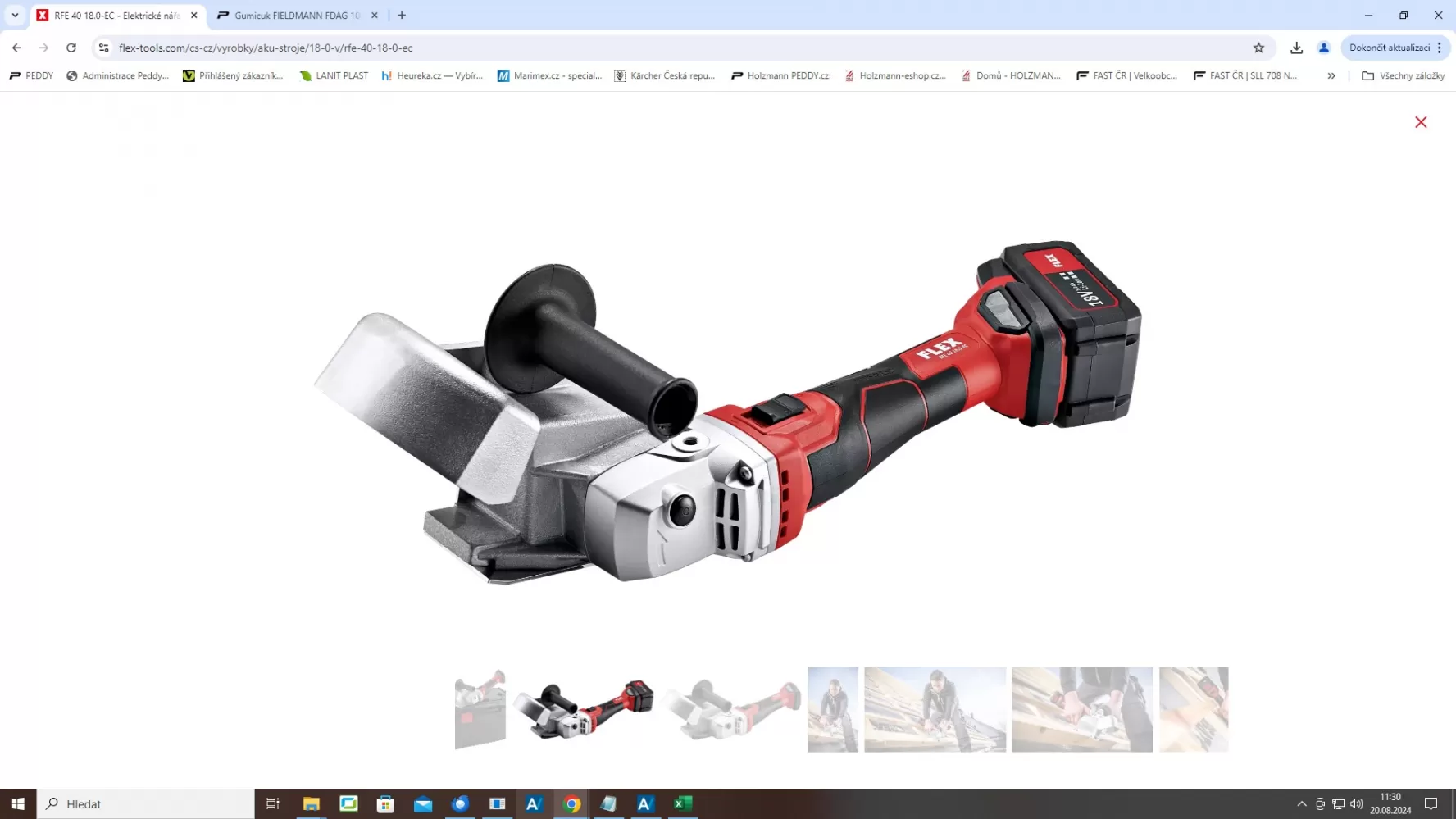1456x819 pixels.
Task: Close the Gumicuk FIELDMANN tab
Action: (375, 16)
